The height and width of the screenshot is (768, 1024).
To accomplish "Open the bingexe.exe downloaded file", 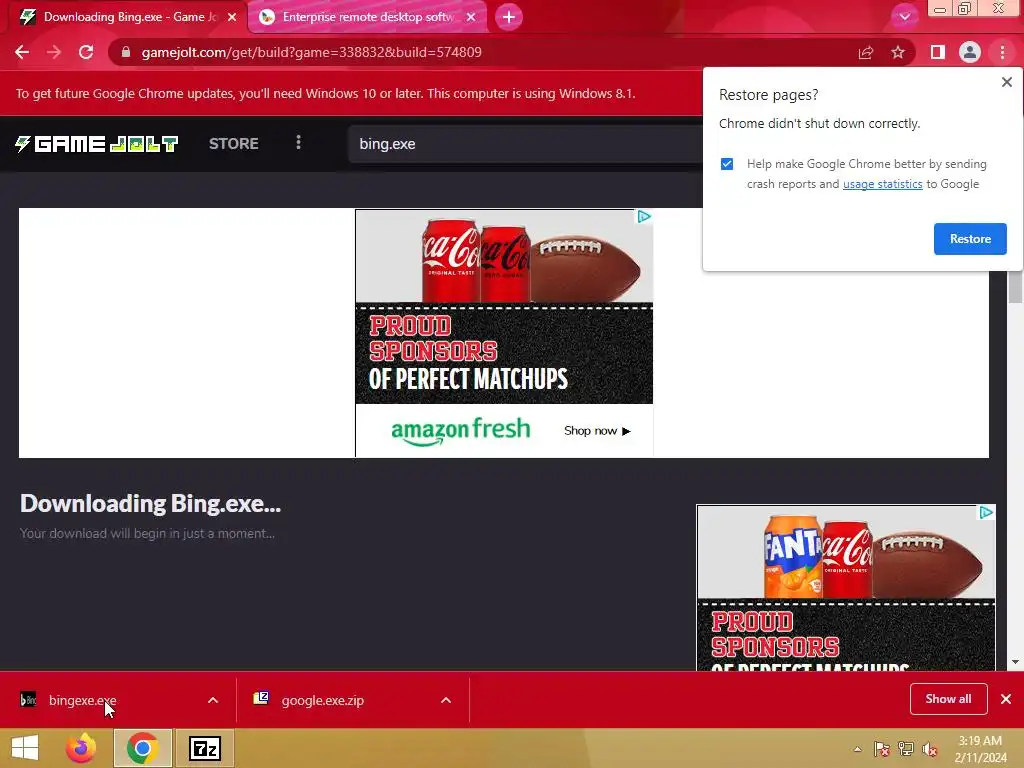I will 82,700.
